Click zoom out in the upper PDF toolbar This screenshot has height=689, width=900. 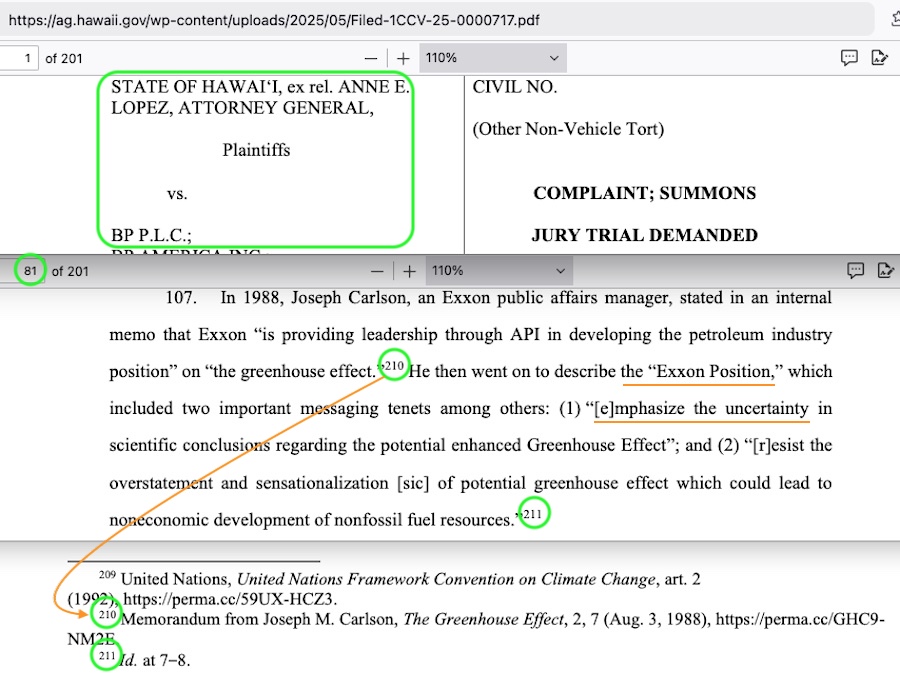pyautogui.click(x=371, y=59)
